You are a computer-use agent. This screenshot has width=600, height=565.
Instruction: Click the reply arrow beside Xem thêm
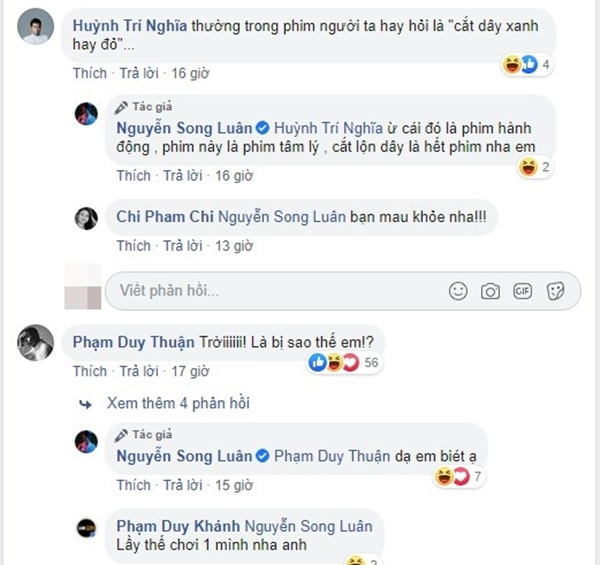tap(85, 404)
